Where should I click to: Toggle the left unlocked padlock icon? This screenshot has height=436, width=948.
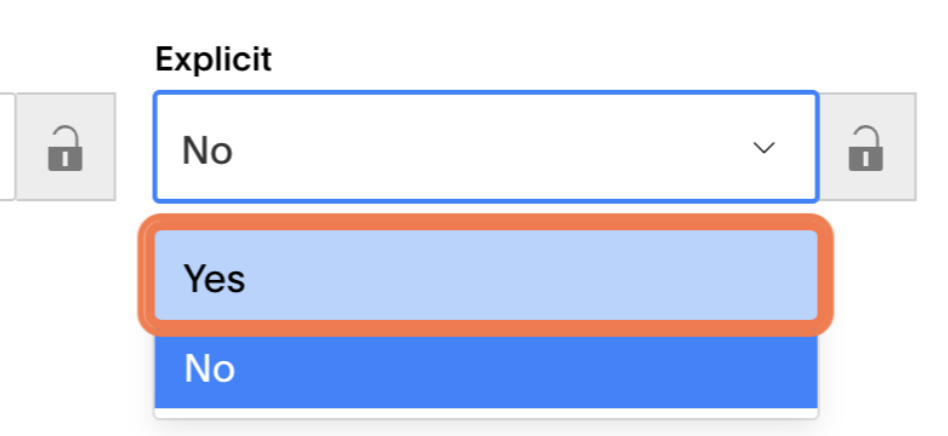[65, 148]
